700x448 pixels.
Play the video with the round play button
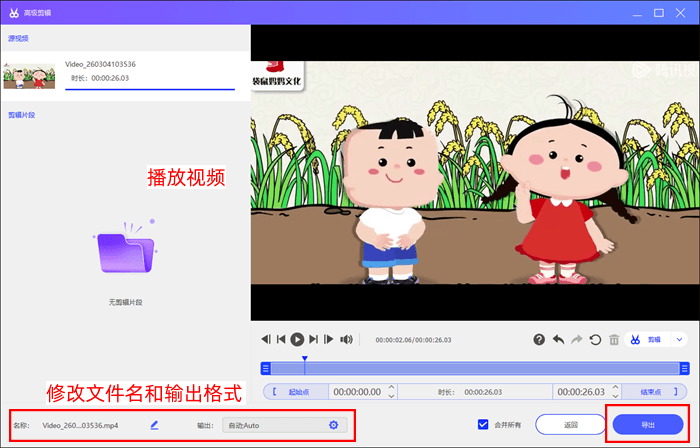pyautogui.click(x=297, y=340)
